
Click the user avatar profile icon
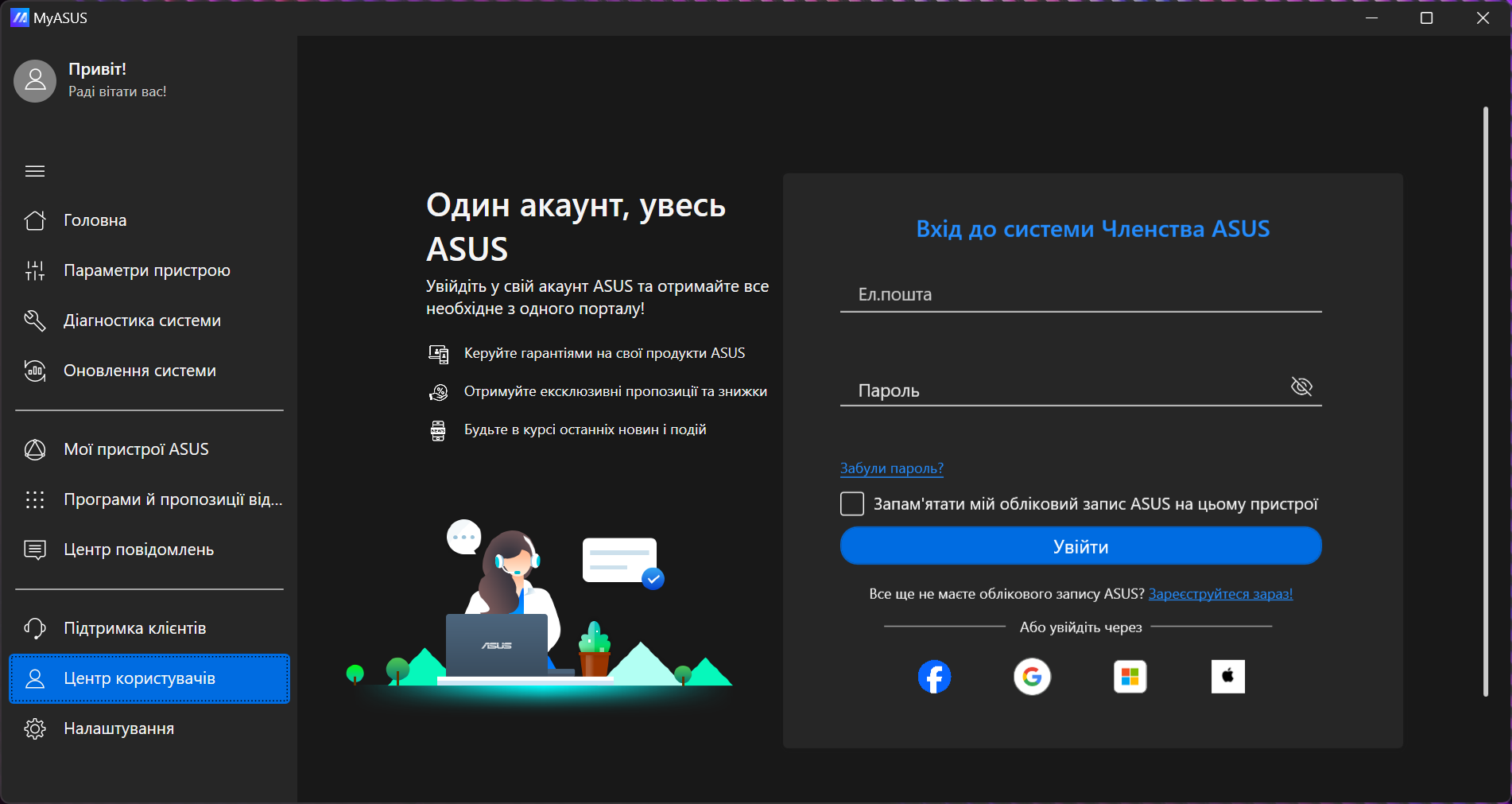35,80
